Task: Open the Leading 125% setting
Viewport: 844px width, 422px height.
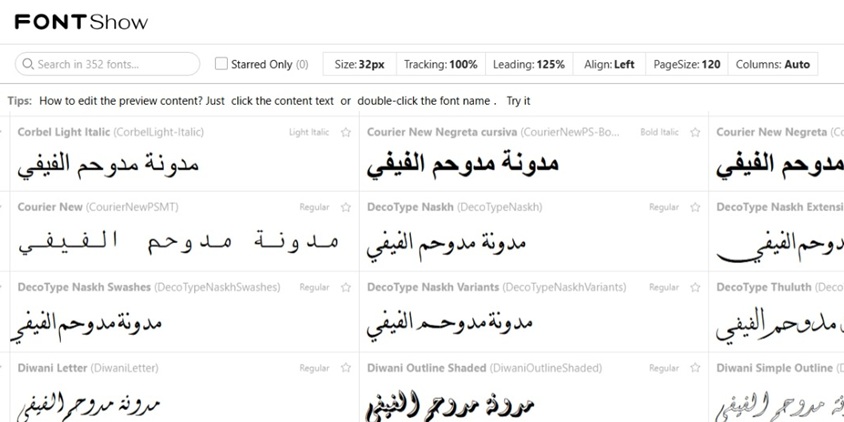Action: [x=528, y=64]
